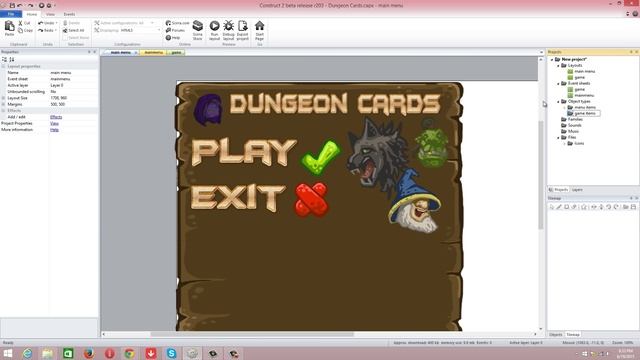640x360 pixels.
Task: Select the arrow pointer tool in Tilemap panel
Action: coord(551,207)
